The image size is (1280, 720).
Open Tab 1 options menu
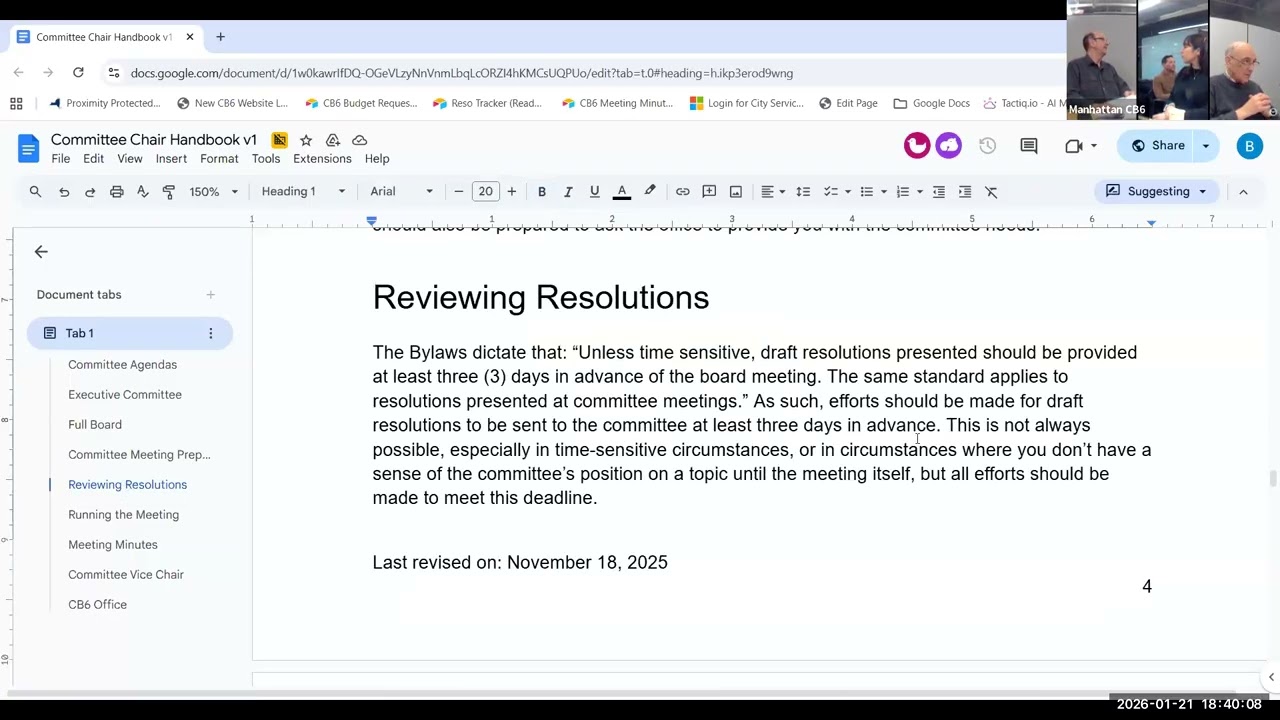tap(210, 333)
